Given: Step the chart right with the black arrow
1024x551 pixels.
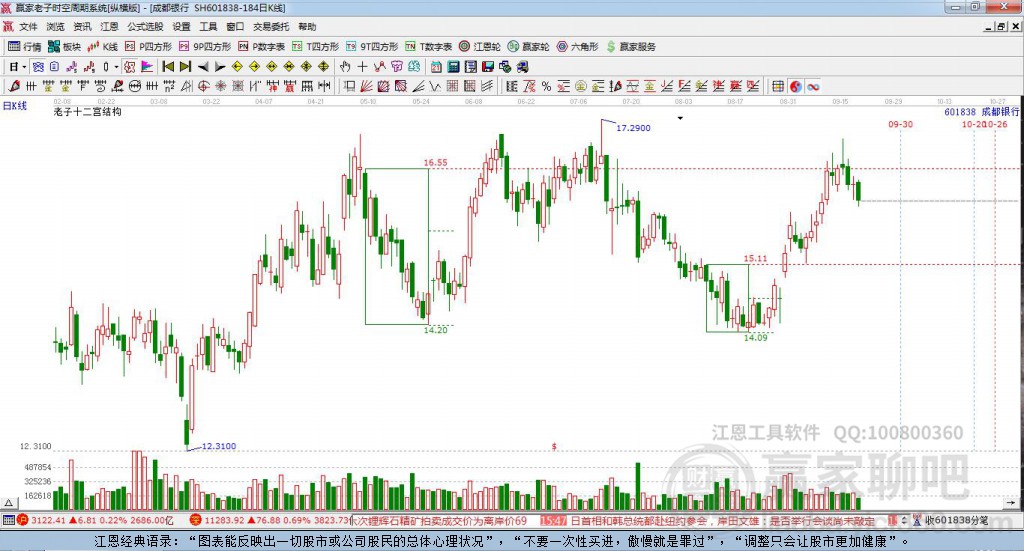Looking at the screenshot, I should click(220, 67).
